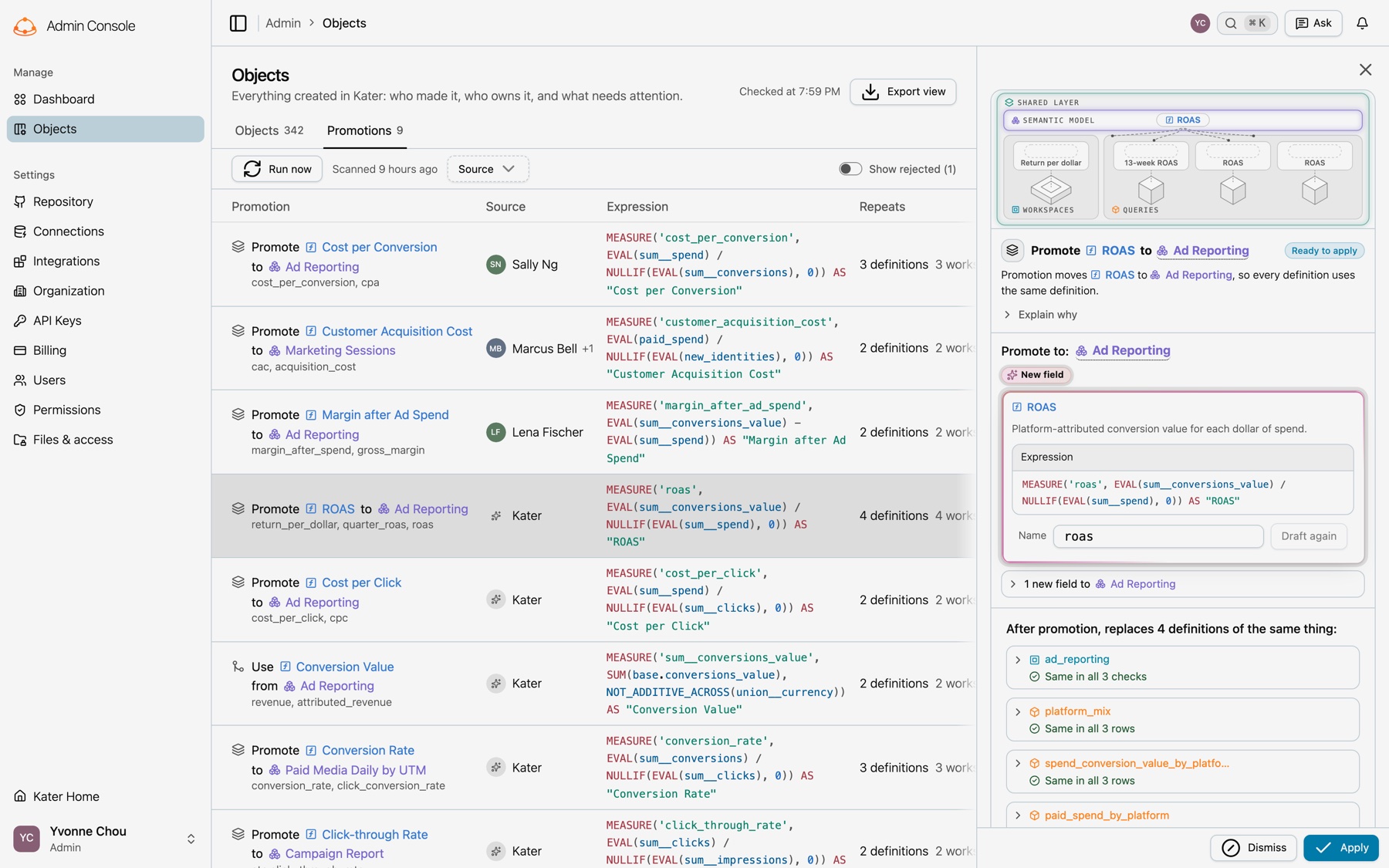The image size is (1389, 868).
Task: Open the notifications bell
Action: click(1362, 23)
